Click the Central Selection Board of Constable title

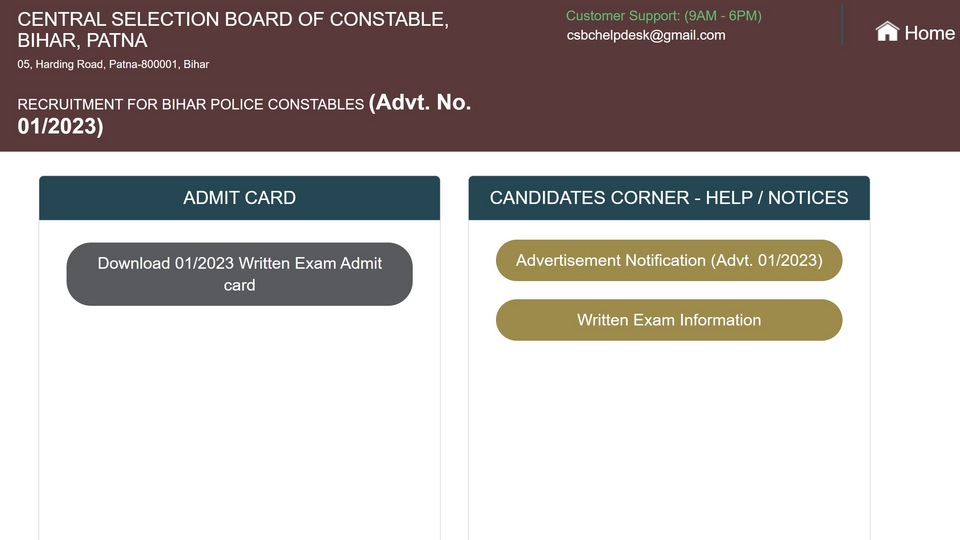(233, 20)
